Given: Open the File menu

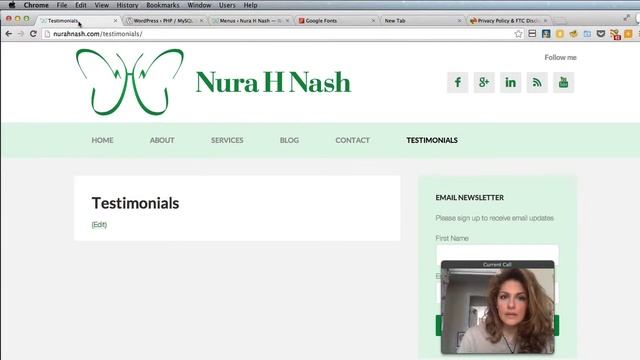Looking at the screenshot, I should click(62, 5).
